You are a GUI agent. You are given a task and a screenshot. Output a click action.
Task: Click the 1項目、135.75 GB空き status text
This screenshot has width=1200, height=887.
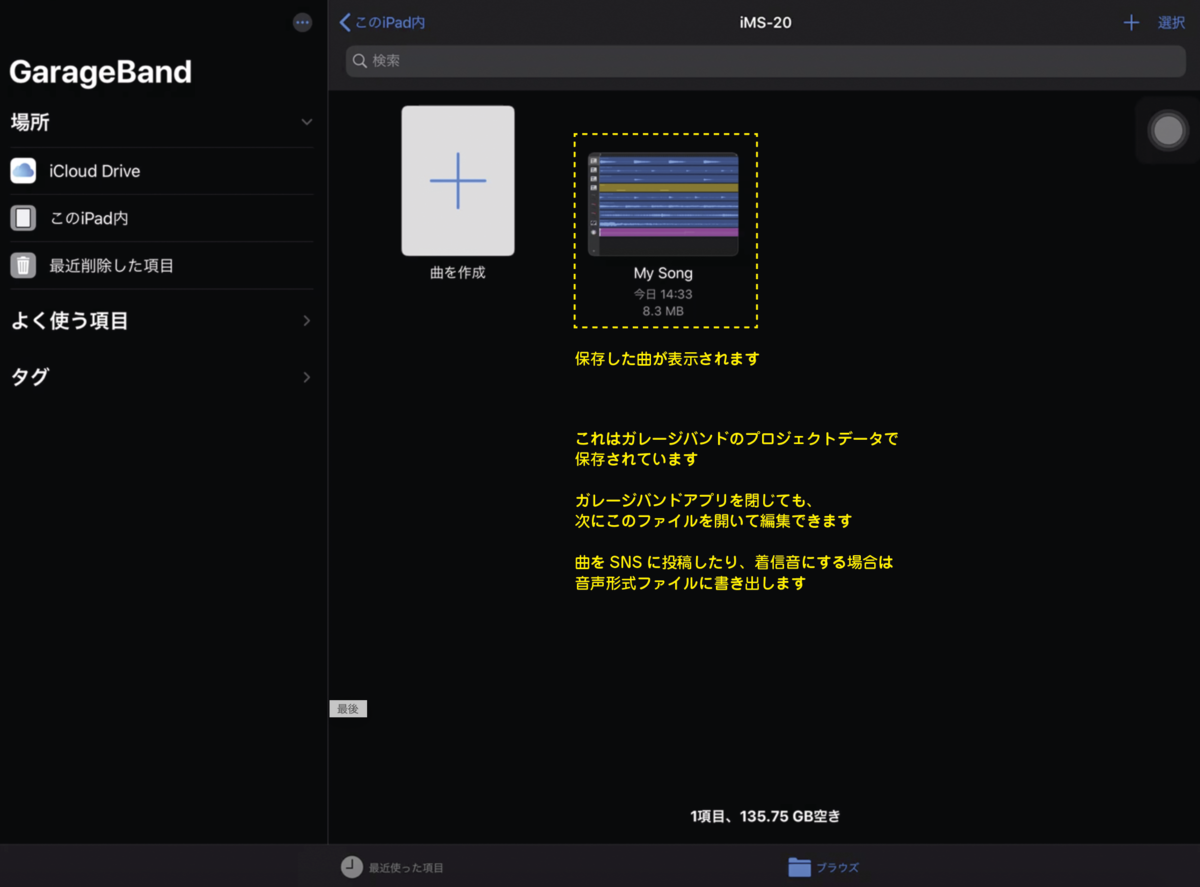click(765, 816)
